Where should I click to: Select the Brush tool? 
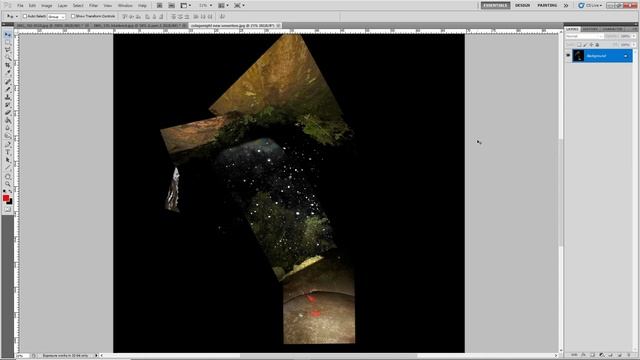click(x=8, y=89)
